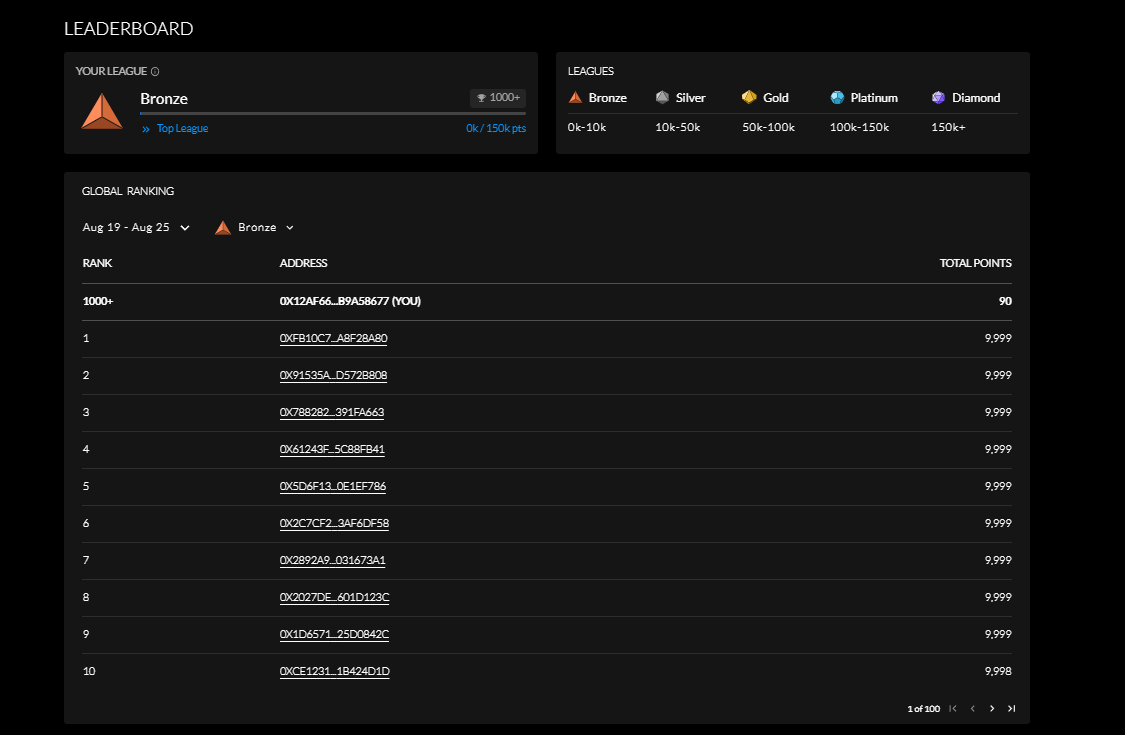Click the 100k-150k Platinum range

coord(860,127)
